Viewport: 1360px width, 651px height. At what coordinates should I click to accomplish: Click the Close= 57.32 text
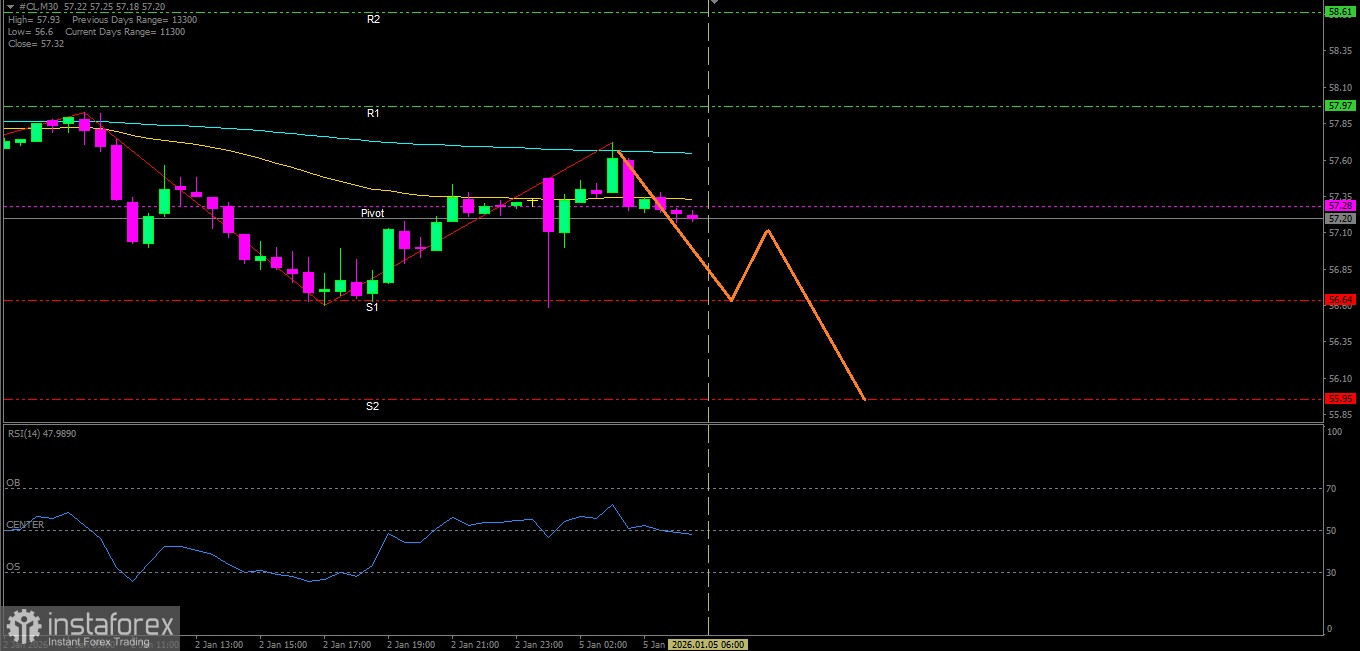tap(36, 44)
